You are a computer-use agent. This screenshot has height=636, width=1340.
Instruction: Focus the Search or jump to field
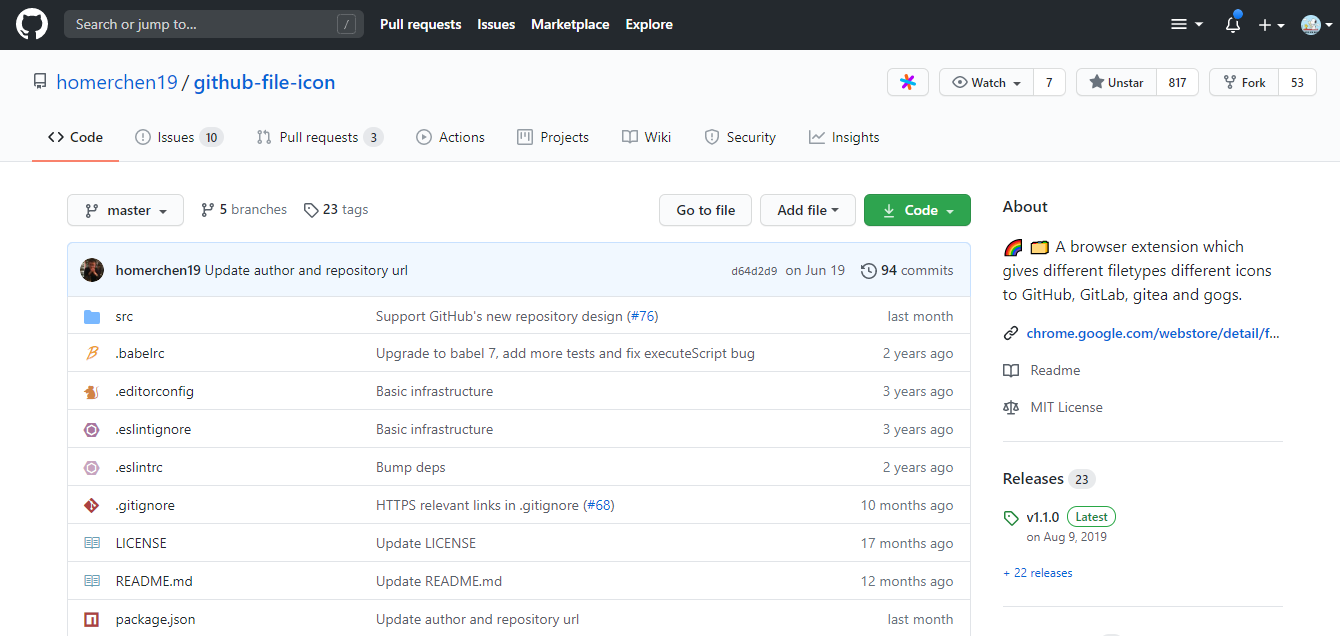(214, 24)
